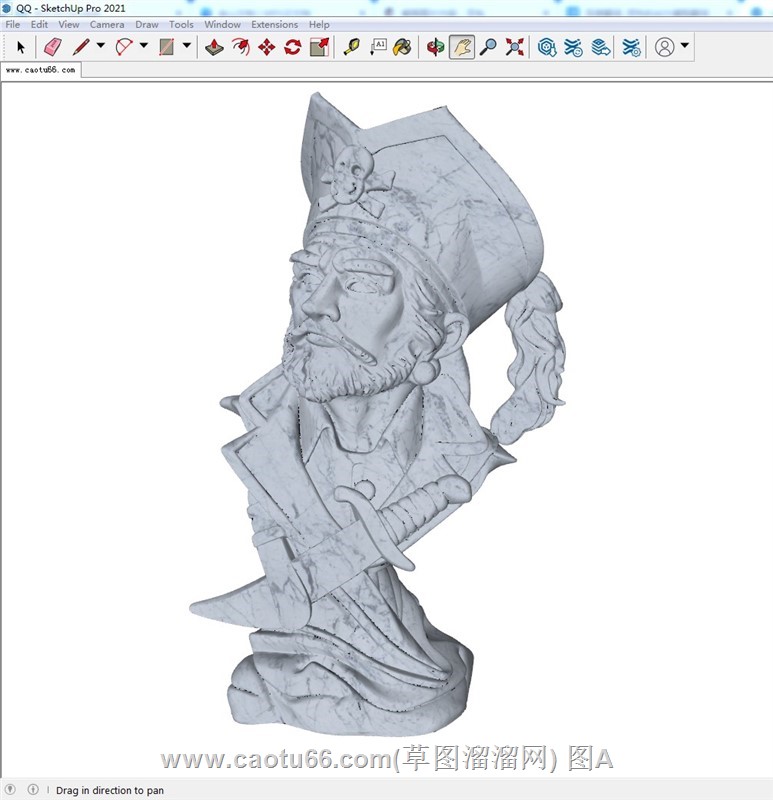Select the arrow Select tool
The image size is (773, 800).
point(20,47)
